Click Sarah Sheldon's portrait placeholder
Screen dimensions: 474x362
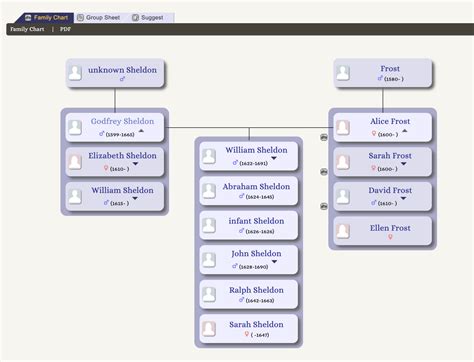click(209, 329)
